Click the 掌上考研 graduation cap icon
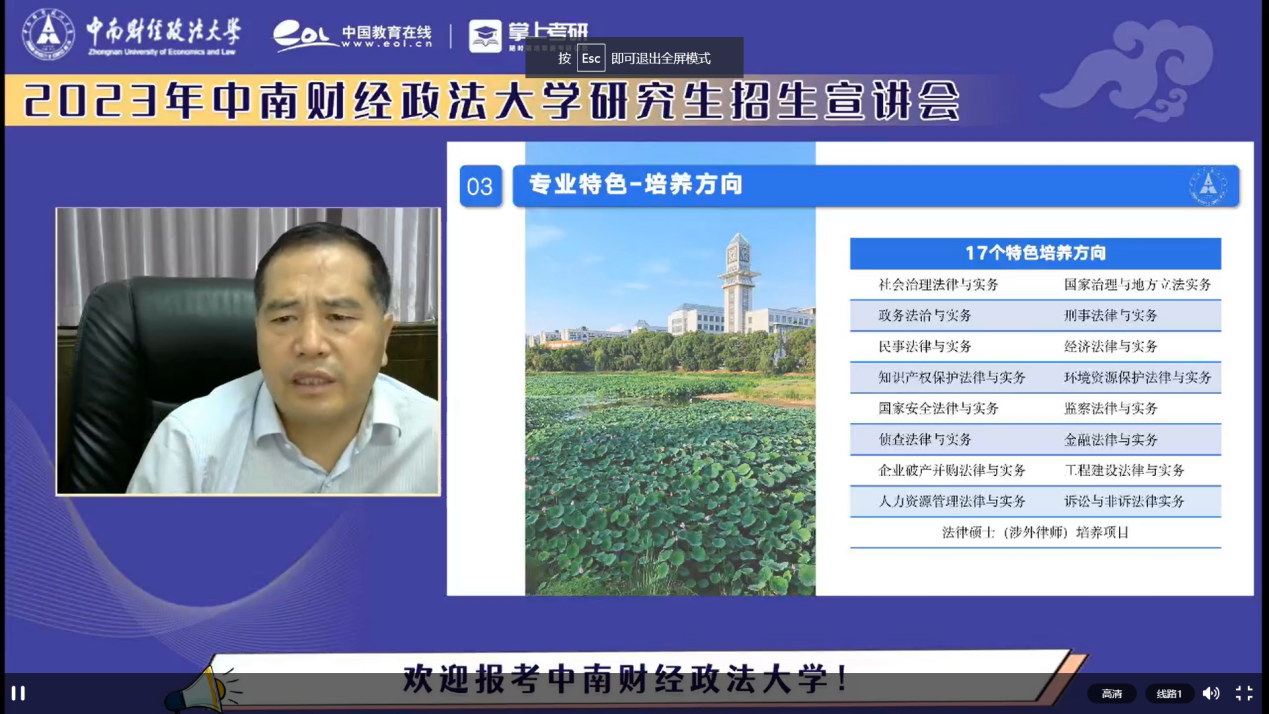This screenshot has height=714, width=1269. coord(486,36)
